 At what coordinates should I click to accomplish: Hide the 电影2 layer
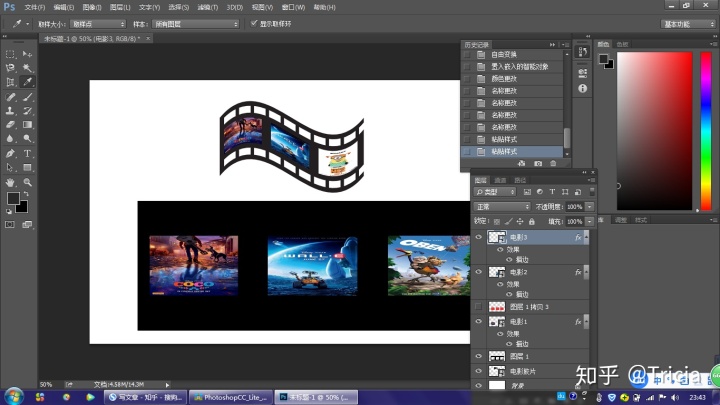click(x=478, y=272)
